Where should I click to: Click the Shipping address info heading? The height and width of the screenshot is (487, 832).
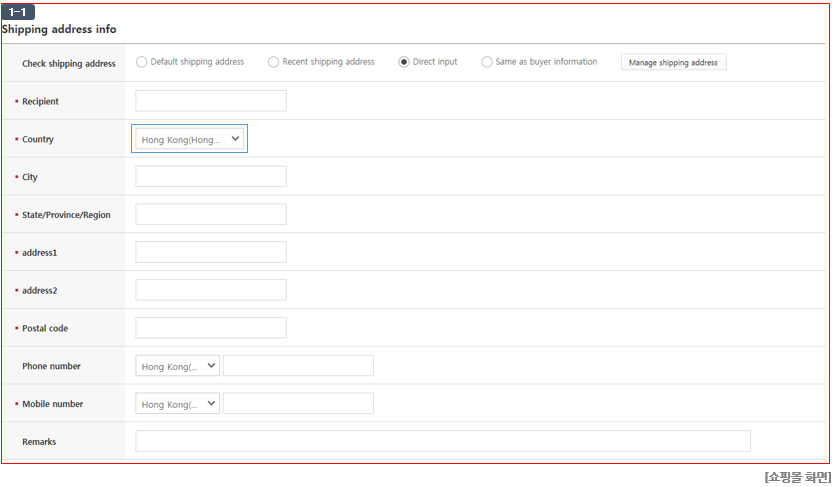59,29
